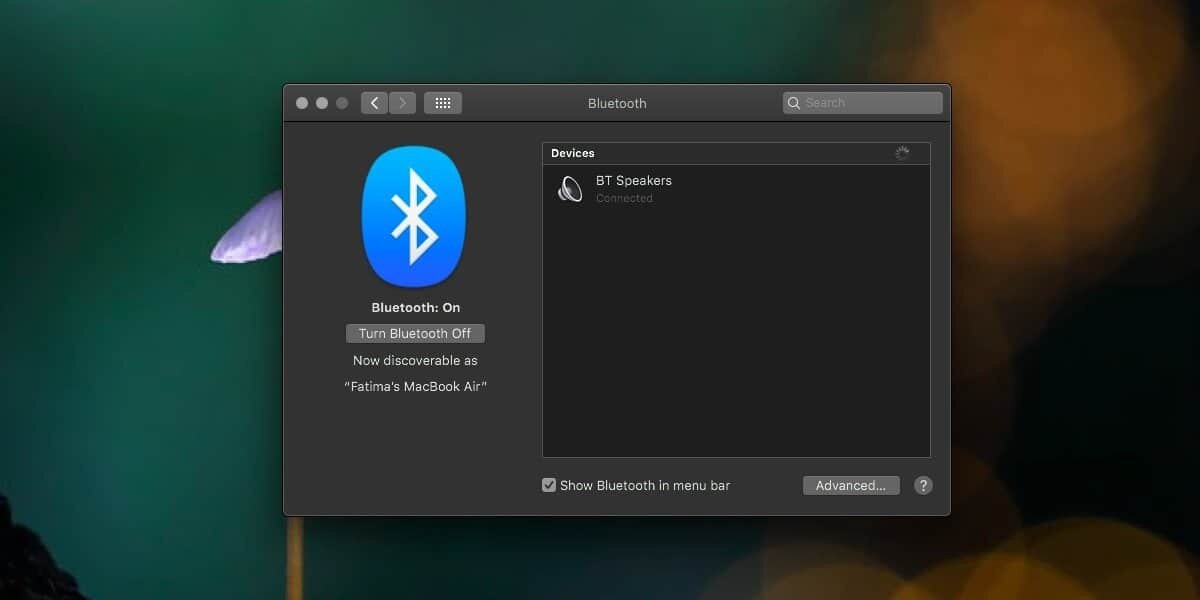Click the large blue Bluetooth logo

(x=413, y=217)
